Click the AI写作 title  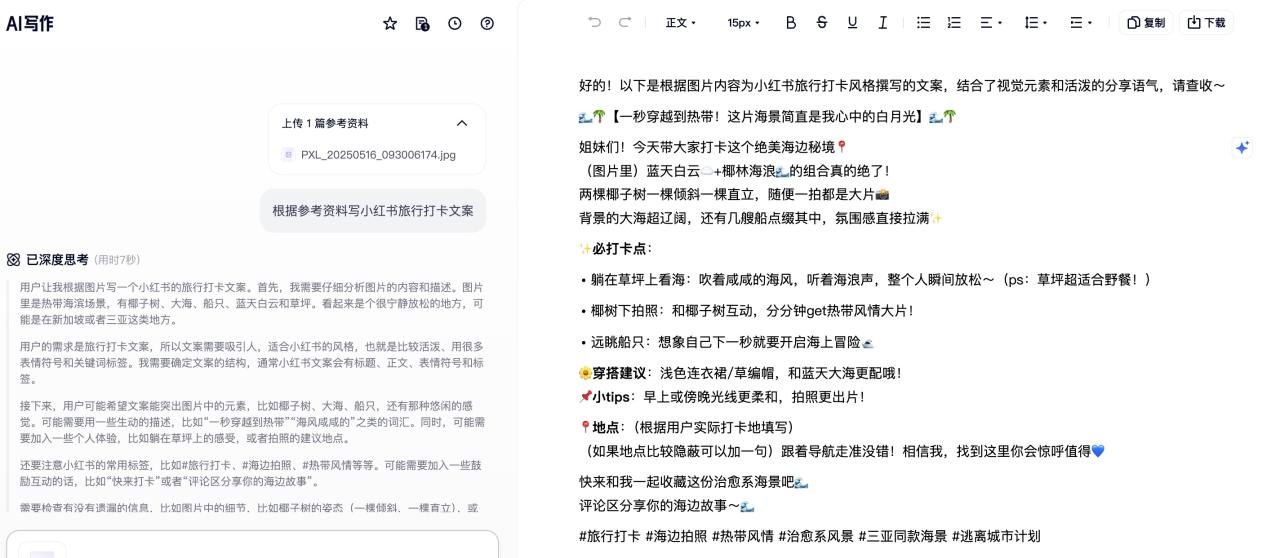tap(30, 23)
